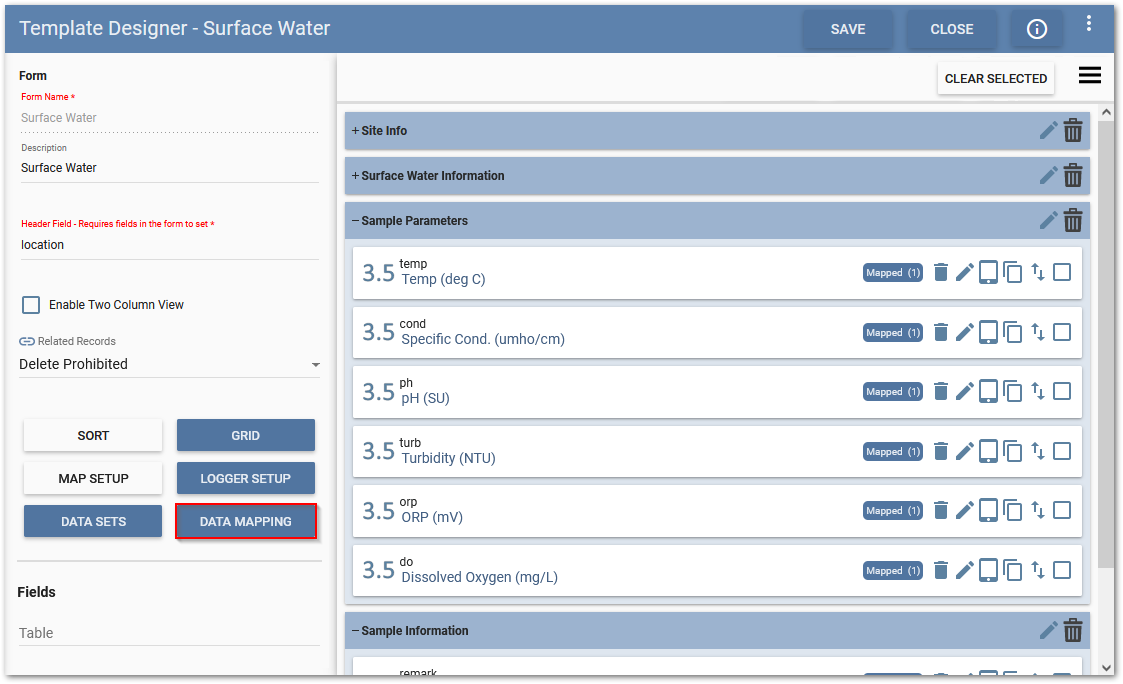Open the hamburger menu above sections

[x=1089, y=74]
